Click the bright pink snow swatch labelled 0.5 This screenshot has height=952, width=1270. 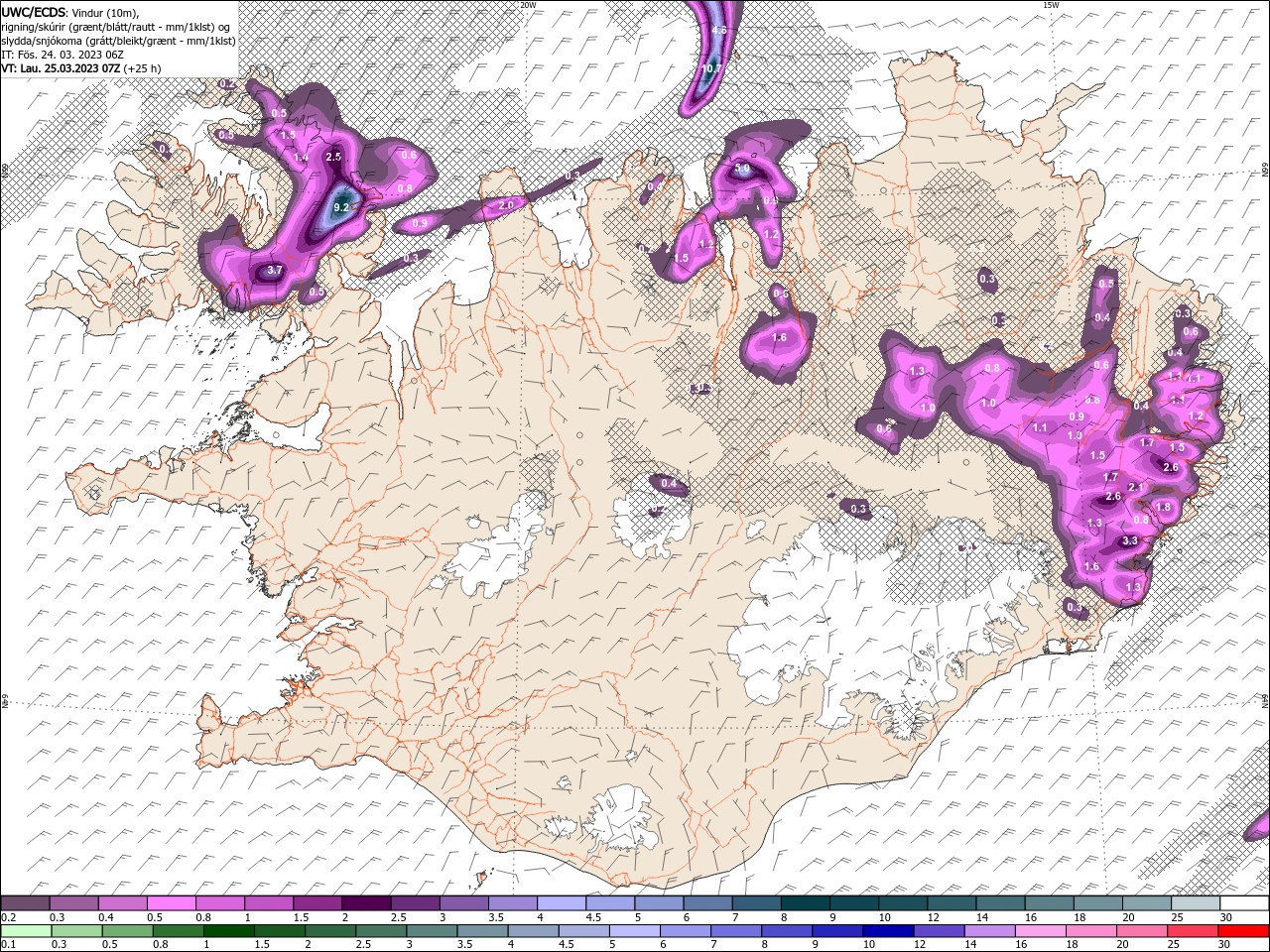pos(171,903)
